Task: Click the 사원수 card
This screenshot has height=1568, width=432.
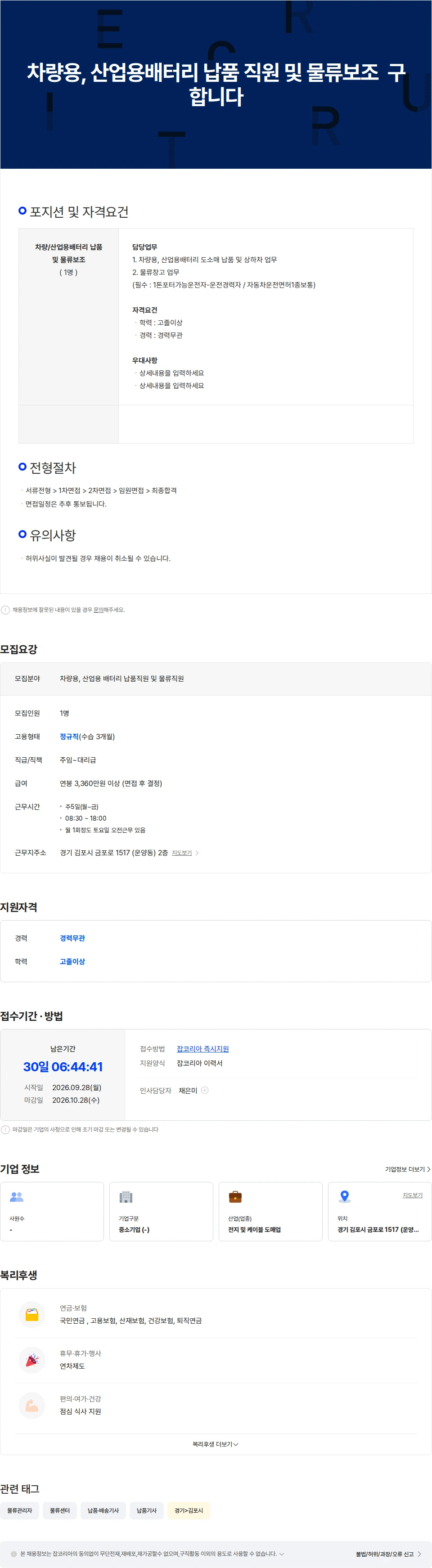Action: tap(52, 1211)
